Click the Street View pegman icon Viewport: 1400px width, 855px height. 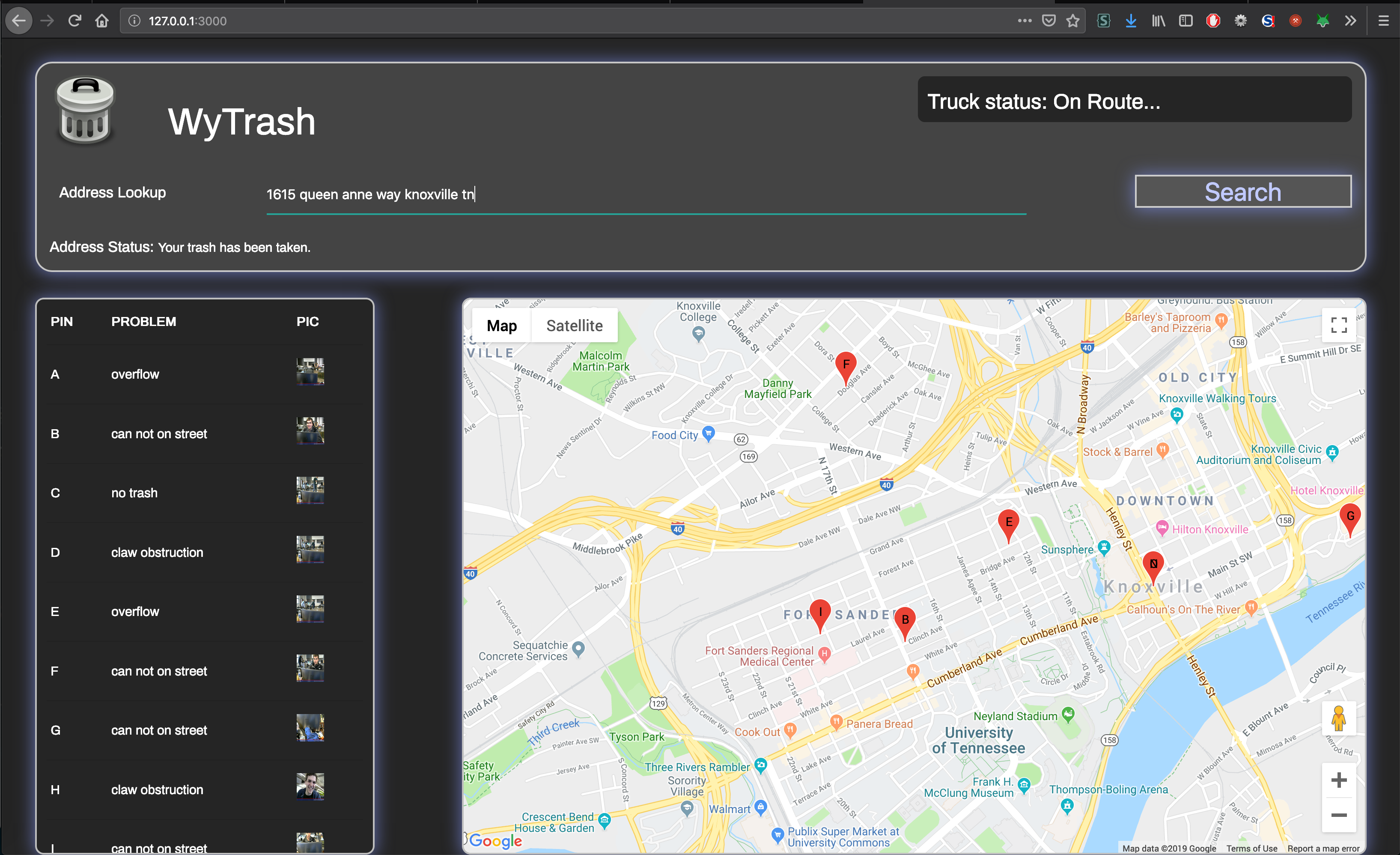1339,718
